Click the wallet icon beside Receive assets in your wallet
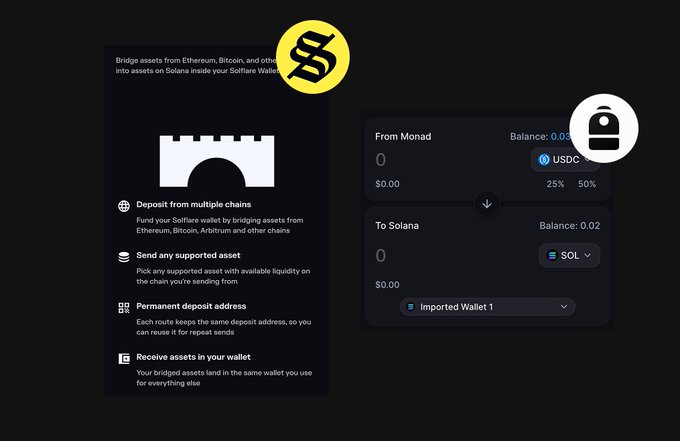The image size is (680, 441). click(124, 359)
